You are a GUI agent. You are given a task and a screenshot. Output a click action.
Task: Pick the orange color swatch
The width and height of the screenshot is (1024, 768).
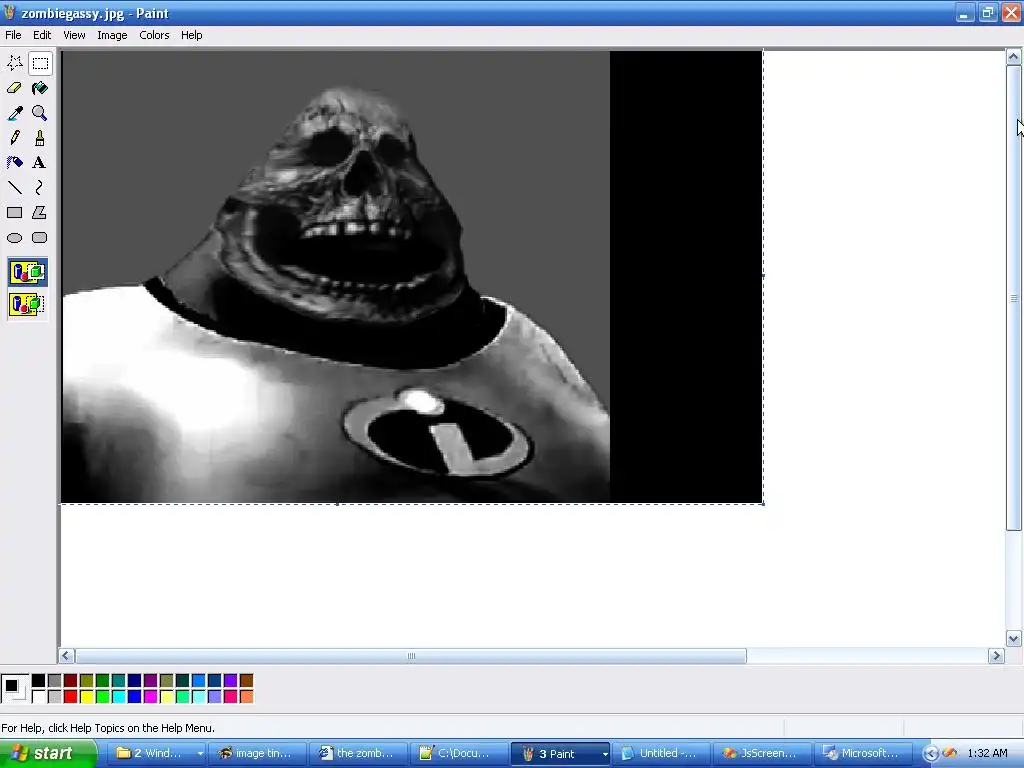point(246,697)
